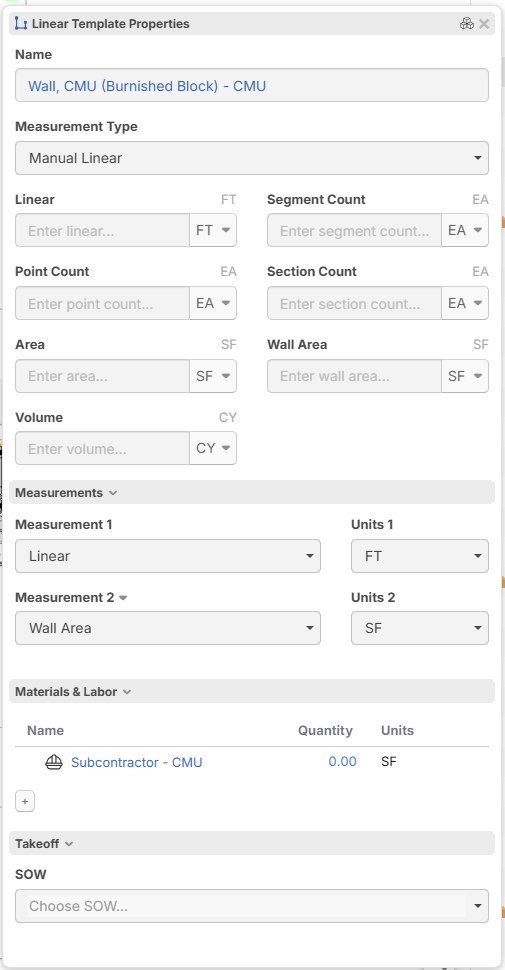Viewport: 505px width, 970px height.
Task: Collapse the Materials & Labor section
Action: pos(73,692)
